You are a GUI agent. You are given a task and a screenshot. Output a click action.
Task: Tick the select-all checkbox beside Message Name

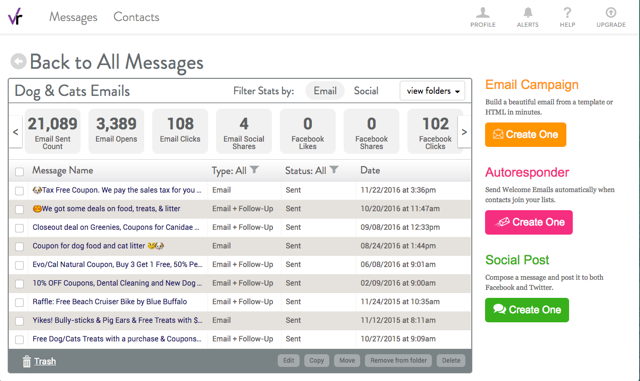(19, 171)
